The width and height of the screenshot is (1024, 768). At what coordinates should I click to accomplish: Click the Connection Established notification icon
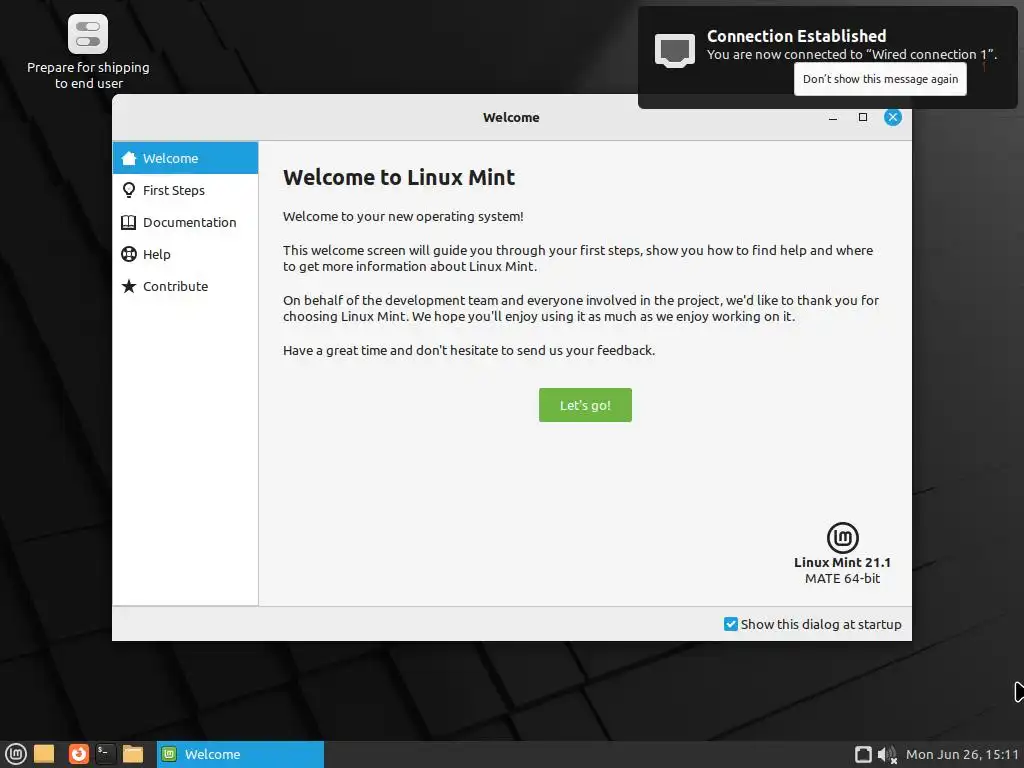[x=675, y=50]
